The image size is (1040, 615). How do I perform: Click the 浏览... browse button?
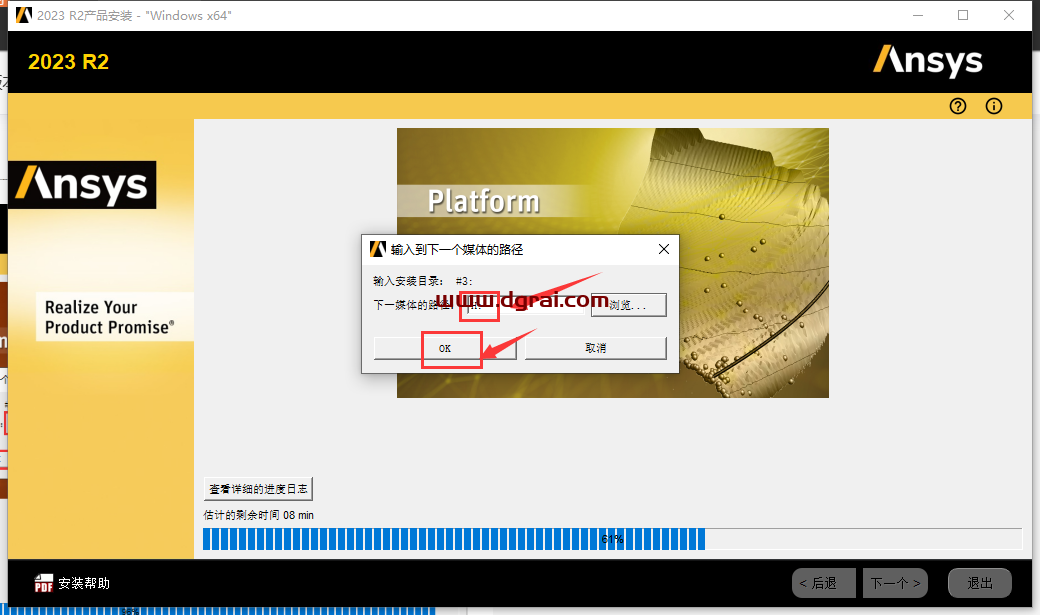pos(629,305)
